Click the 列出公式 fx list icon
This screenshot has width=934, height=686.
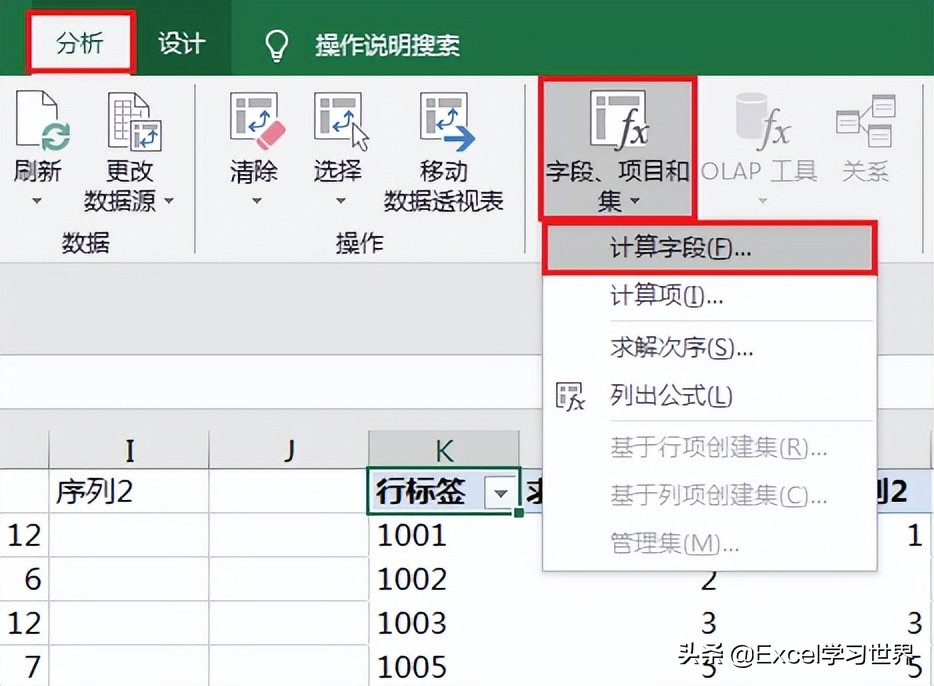tap(570, 397)
